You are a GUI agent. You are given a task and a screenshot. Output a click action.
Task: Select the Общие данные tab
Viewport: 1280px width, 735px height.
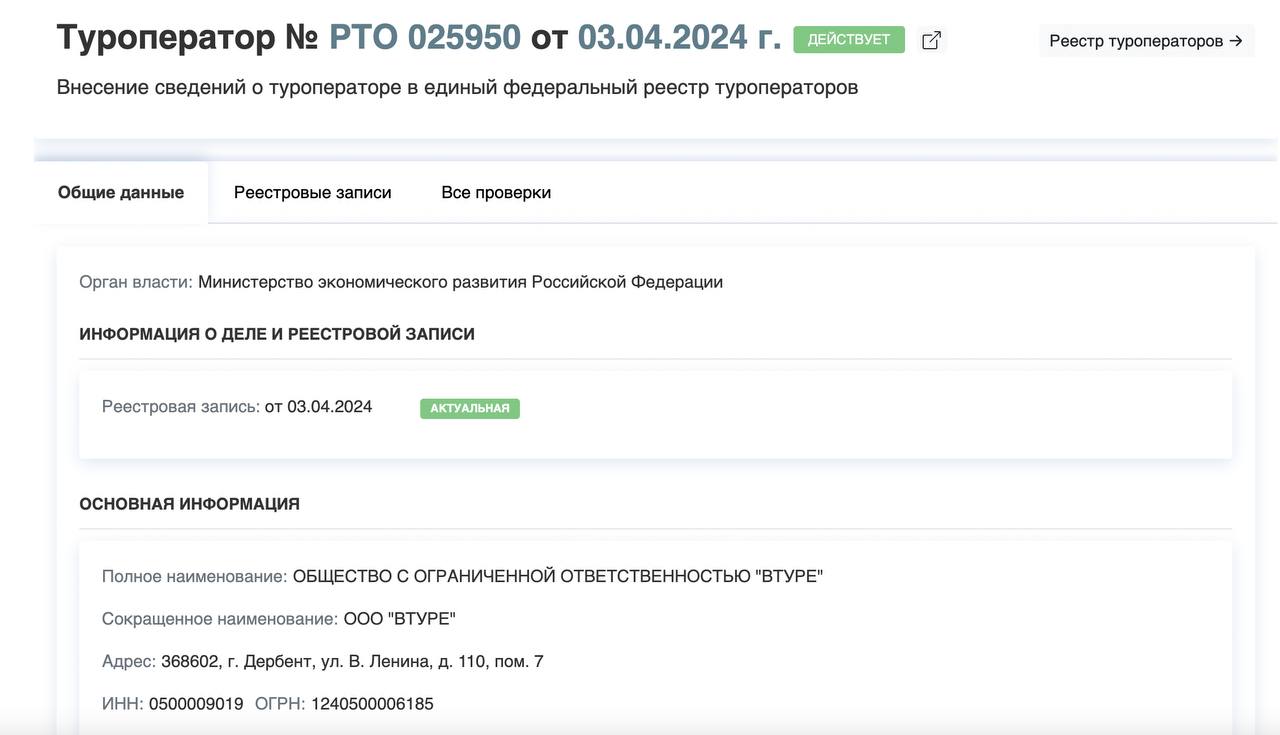(121, 192)
